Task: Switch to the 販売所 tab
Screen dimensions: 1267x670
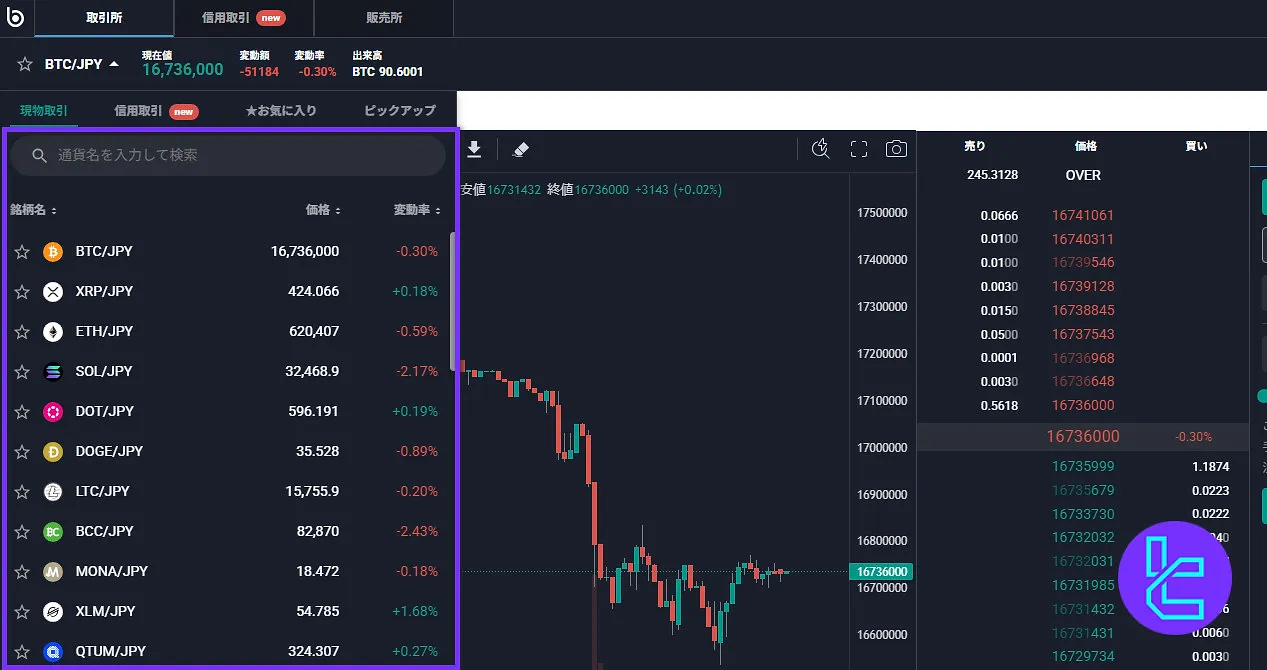Action: tap(383, 18)
